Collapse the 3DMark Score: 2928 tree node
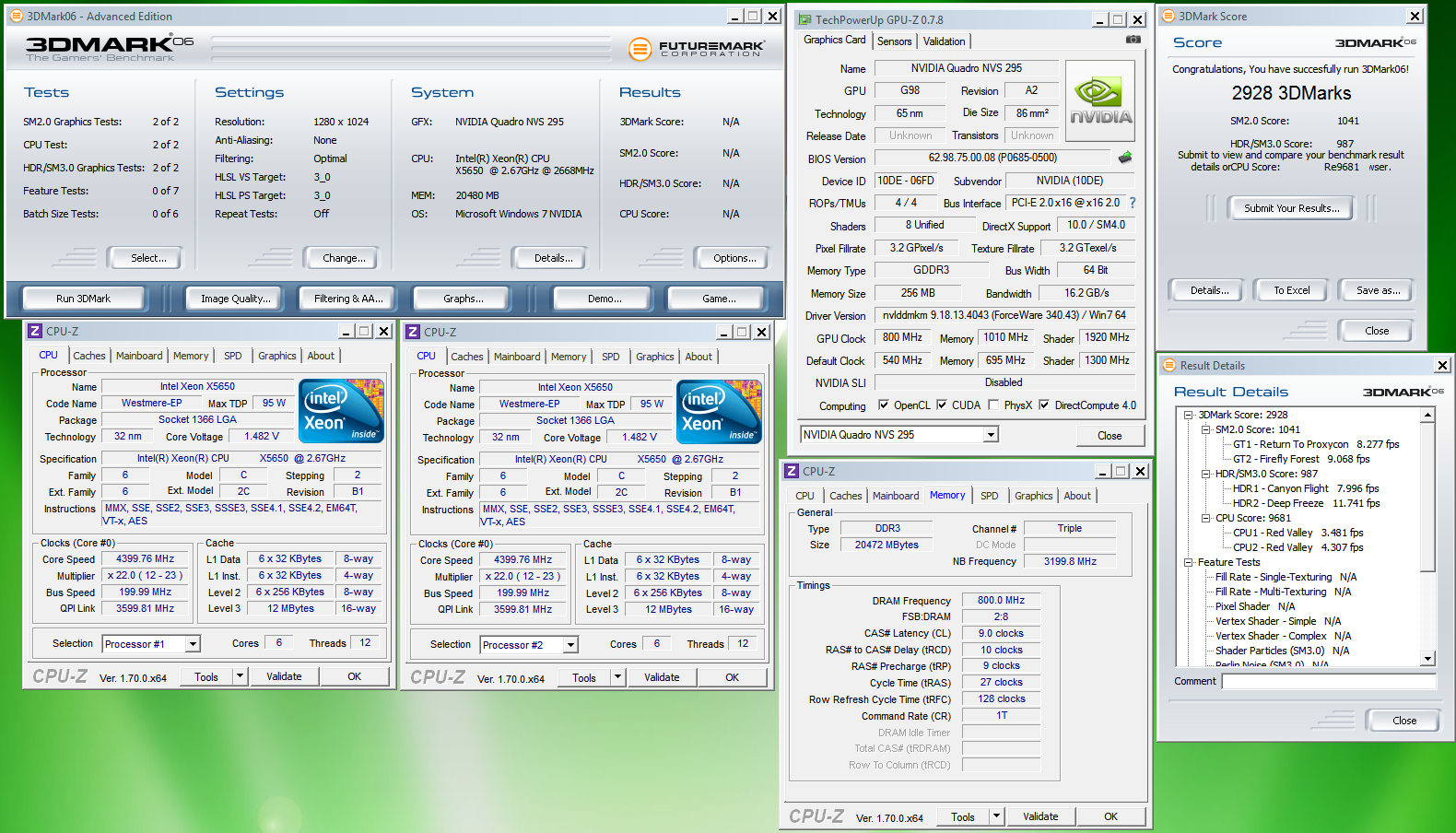 1189,415
